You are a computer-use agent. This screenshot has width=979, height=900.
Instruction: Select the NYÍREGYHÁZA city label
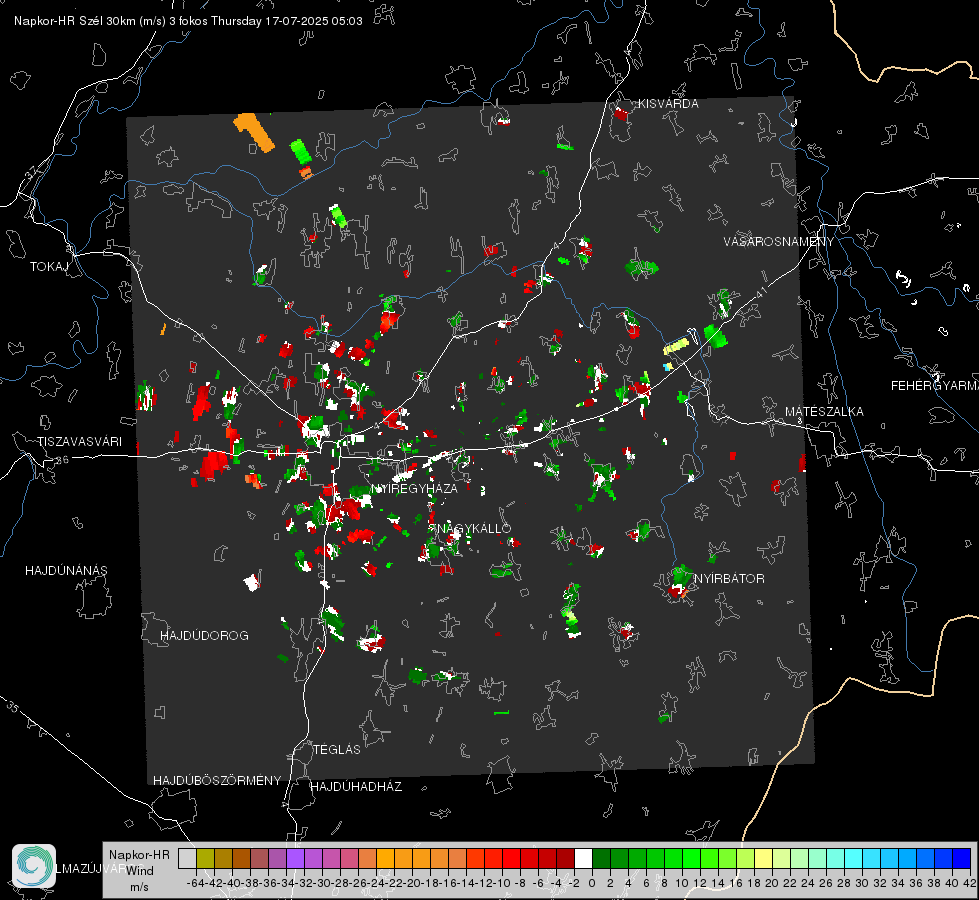pos(414,488)
